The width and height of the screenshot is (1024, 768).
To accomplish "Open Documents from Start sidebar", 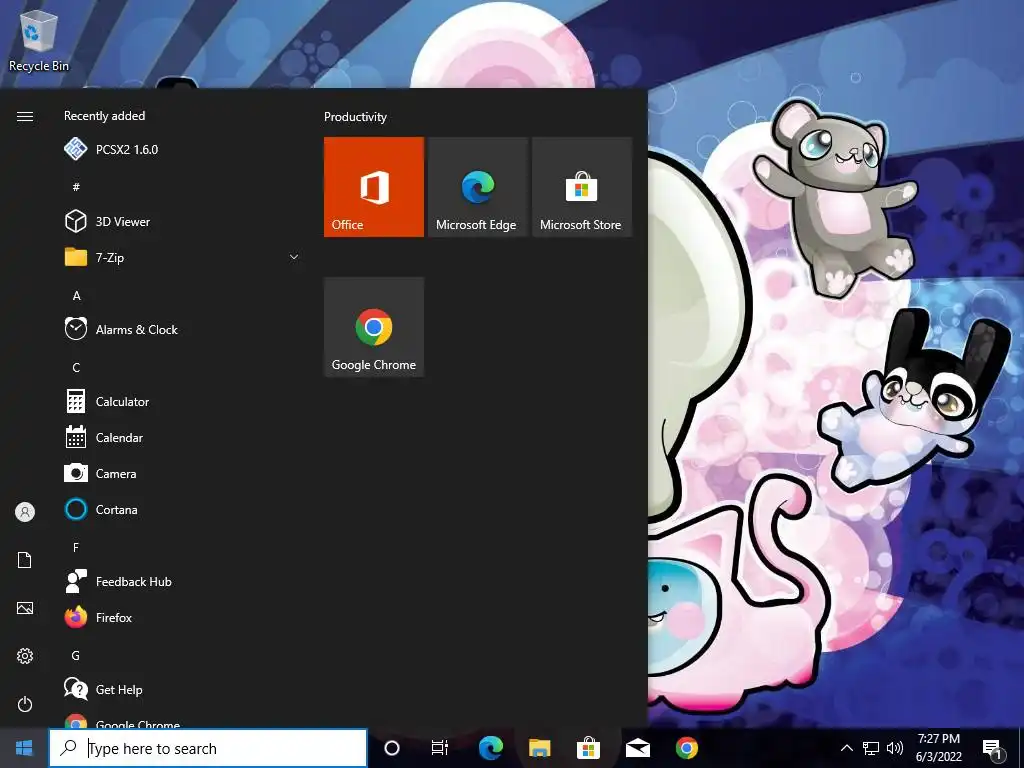I will click(25, 560).
